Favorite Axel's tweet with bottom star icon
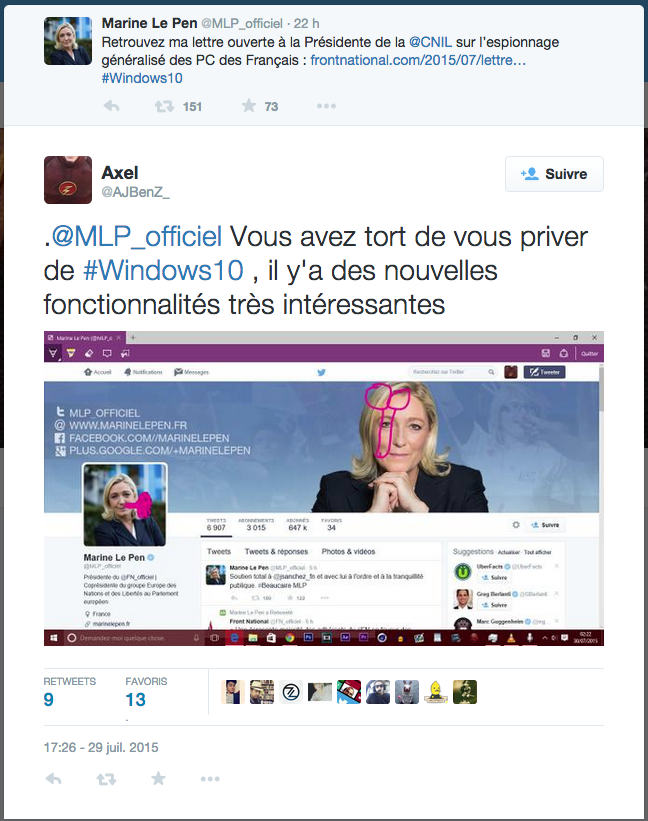 158,779
